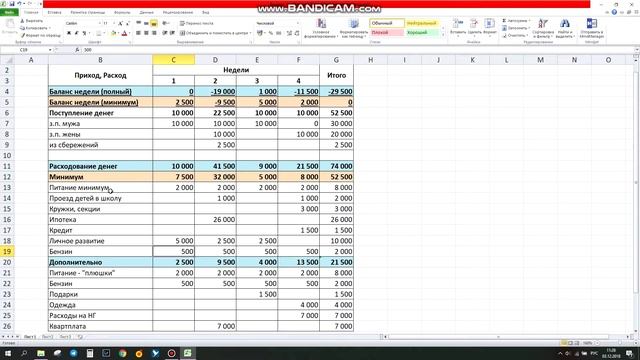Click the text orientation icon
Viewport: 640px width, 360px height.
tap(165, 23)
